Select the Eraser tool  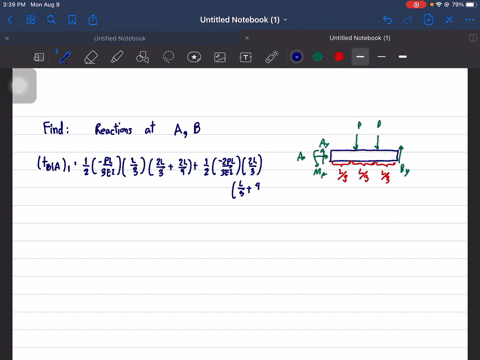(x=91, y=57)
